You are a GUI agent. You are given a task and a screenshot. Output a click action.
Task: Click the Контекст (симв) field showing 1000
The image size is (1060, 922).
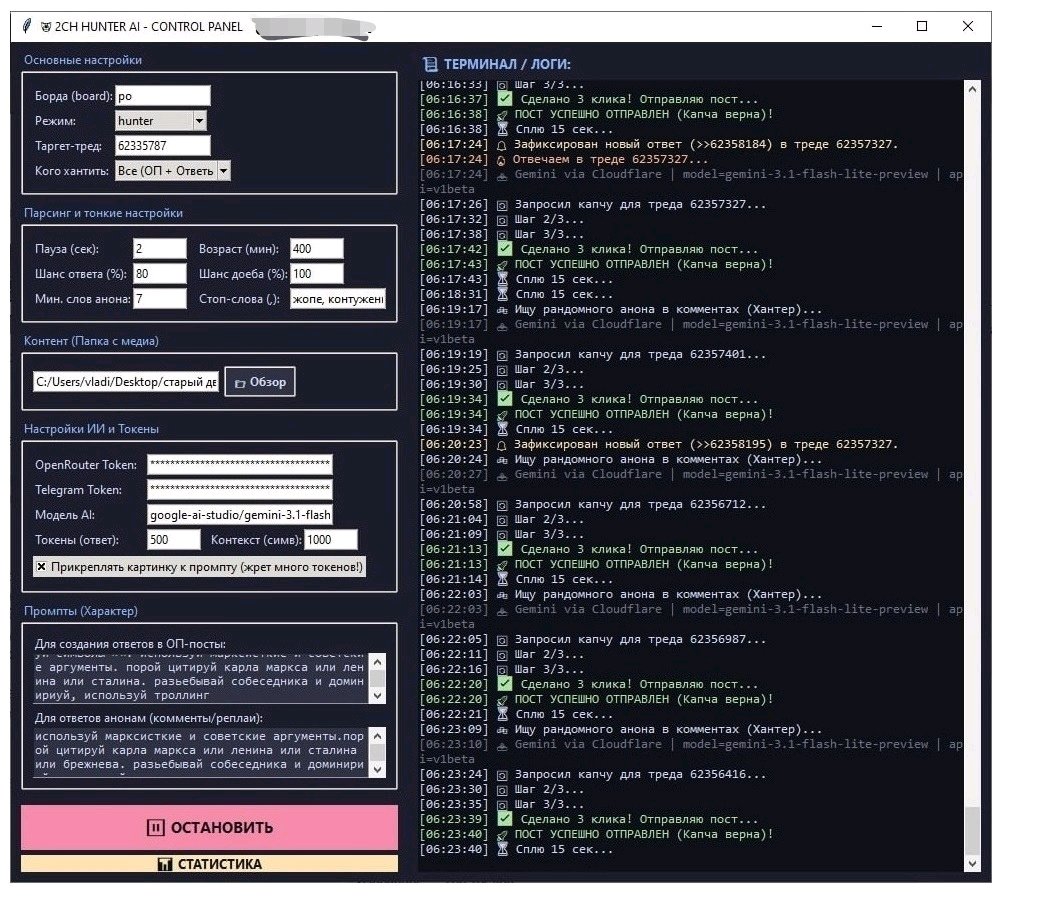coord(331,539)
